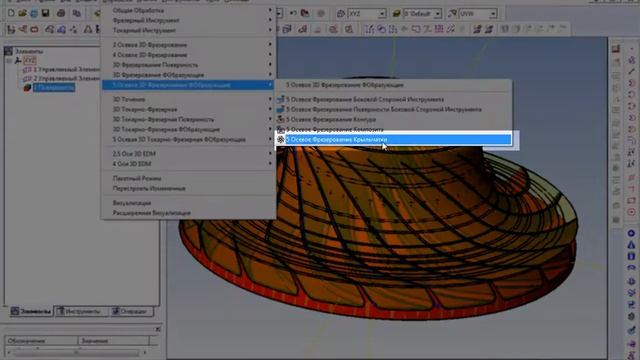Expand the 2.5 Оси 3D EDM submenu
640x360 pixels.
188,153
